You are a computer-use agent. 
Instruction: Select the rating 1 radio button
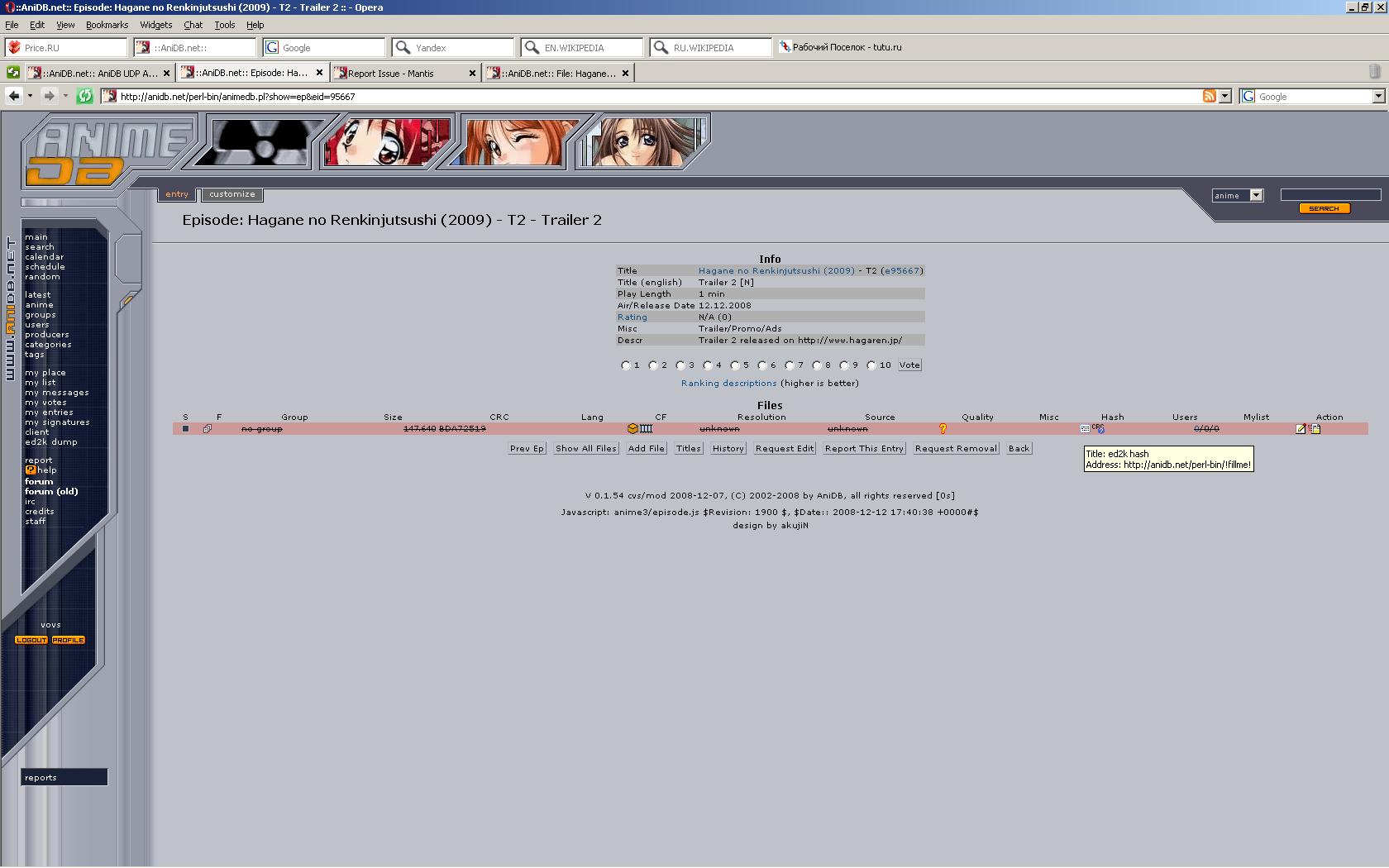[626, 365]
